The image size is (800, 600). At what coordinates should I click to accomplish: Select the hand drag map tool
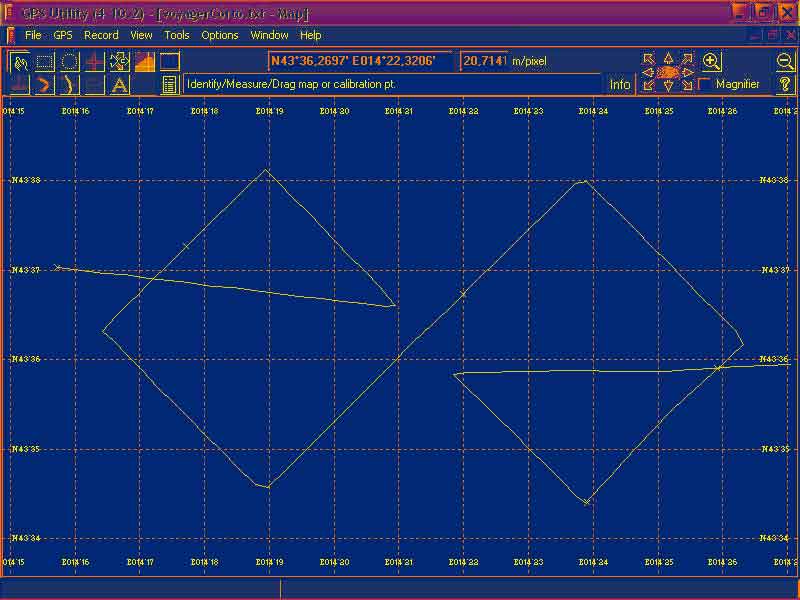point(19,62)
